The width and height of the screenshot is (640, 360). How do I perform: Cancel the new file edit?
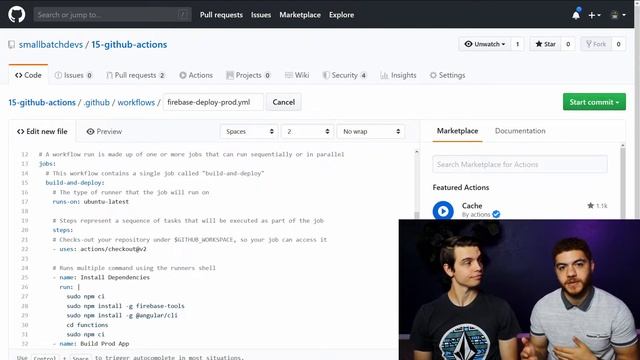pos(284,102)
